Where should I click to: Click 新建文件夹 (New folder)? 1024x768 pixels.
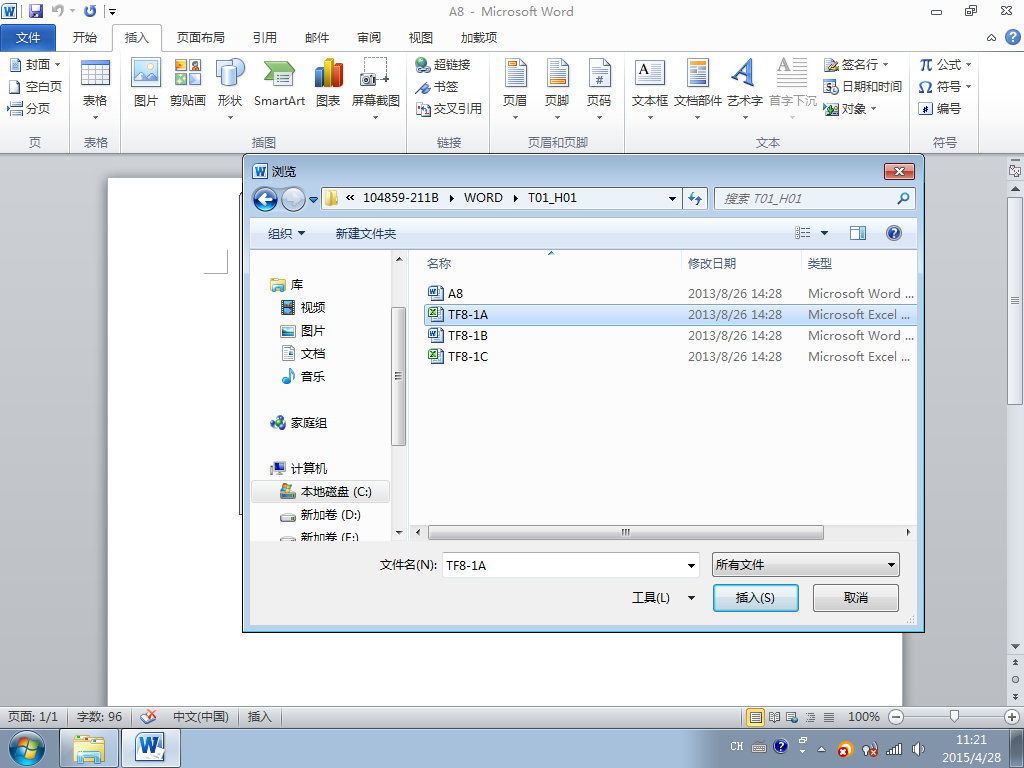366,234
